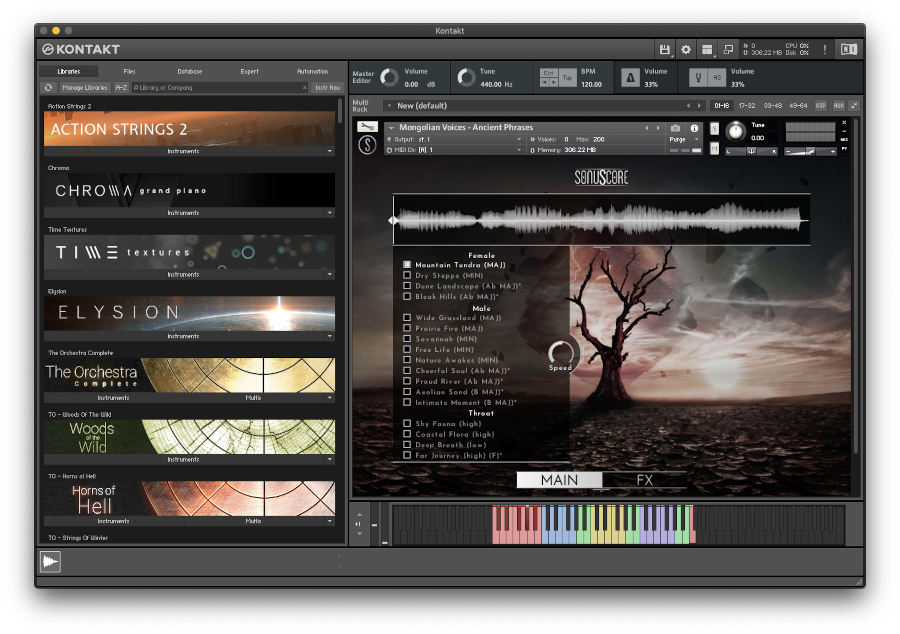This screenshot has width=900, height=634.
Task: Check the Dry Steppe (MIN) phrase
Action: tap(407, 275)
